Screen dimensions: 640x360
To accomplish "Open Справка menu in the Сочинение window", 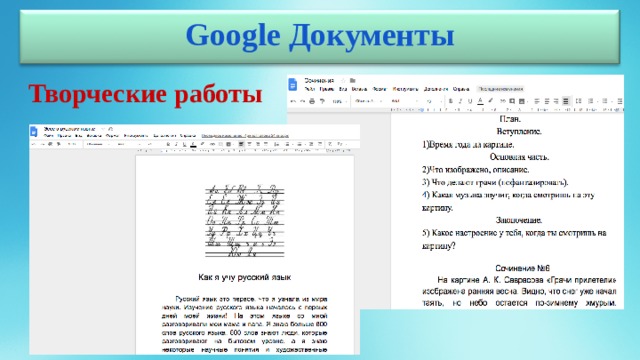I will (462, 89).
